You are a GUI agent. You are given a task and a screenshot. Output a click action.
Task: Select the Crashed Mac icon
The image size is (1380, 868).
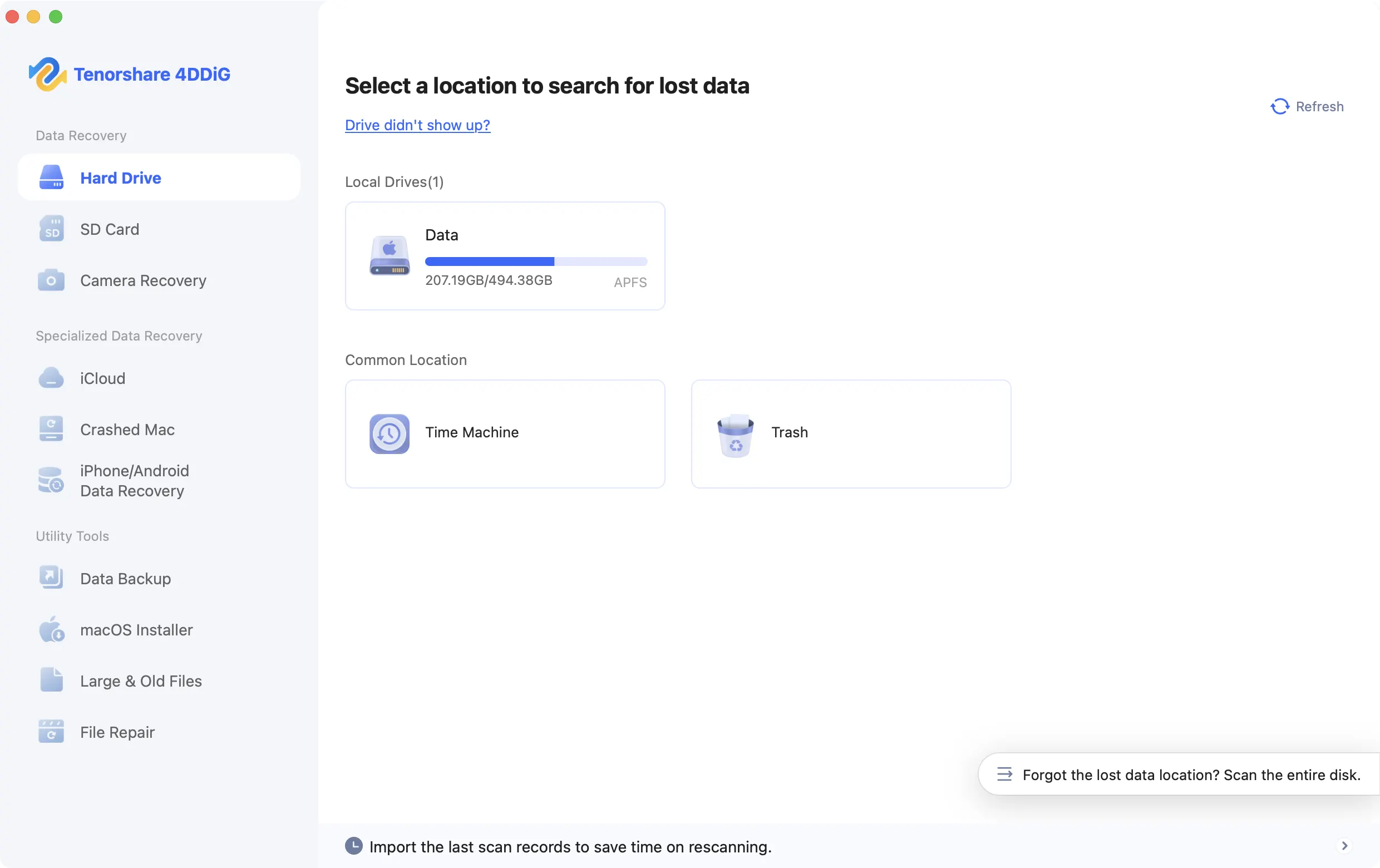point(51,429)
